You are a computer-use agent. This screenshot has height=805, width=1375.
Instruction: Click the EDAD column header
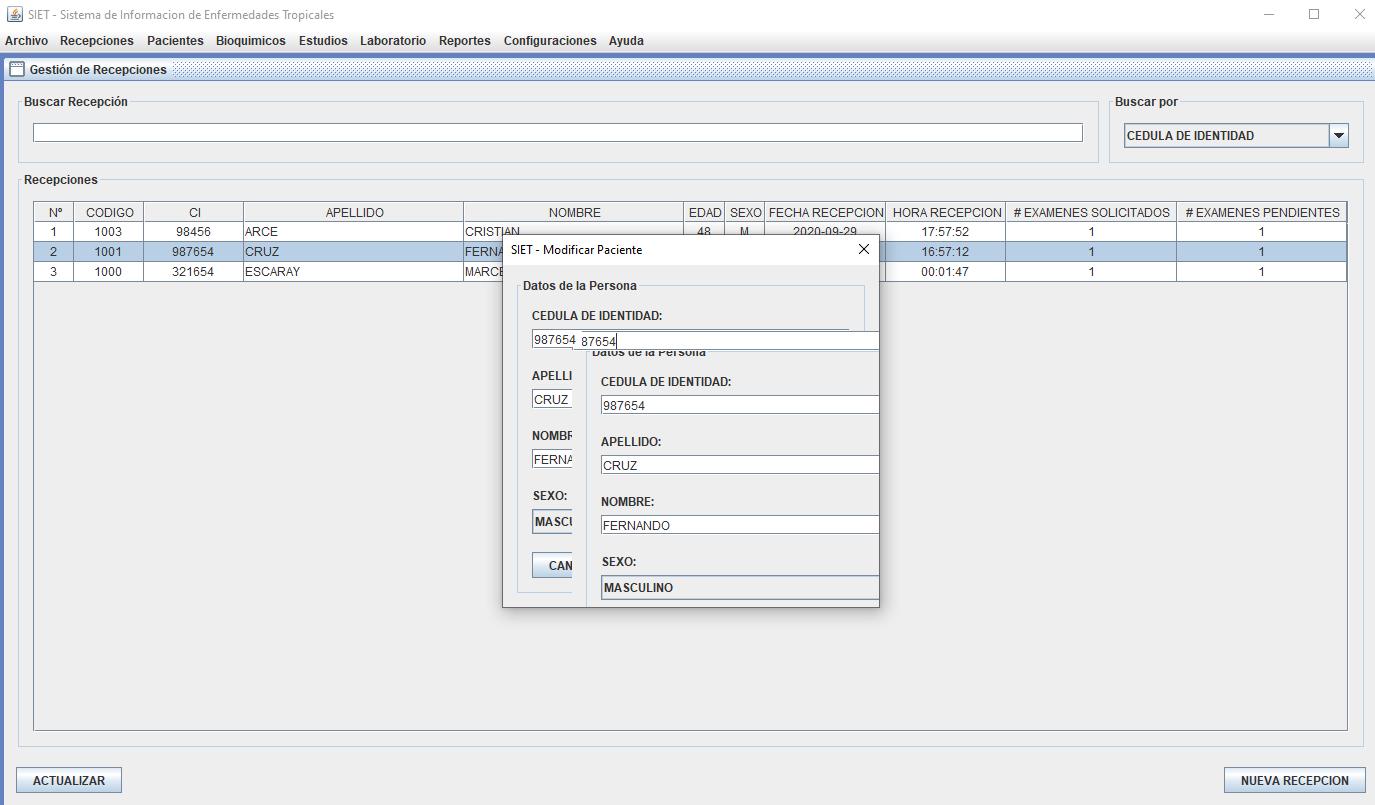(705, 212)
